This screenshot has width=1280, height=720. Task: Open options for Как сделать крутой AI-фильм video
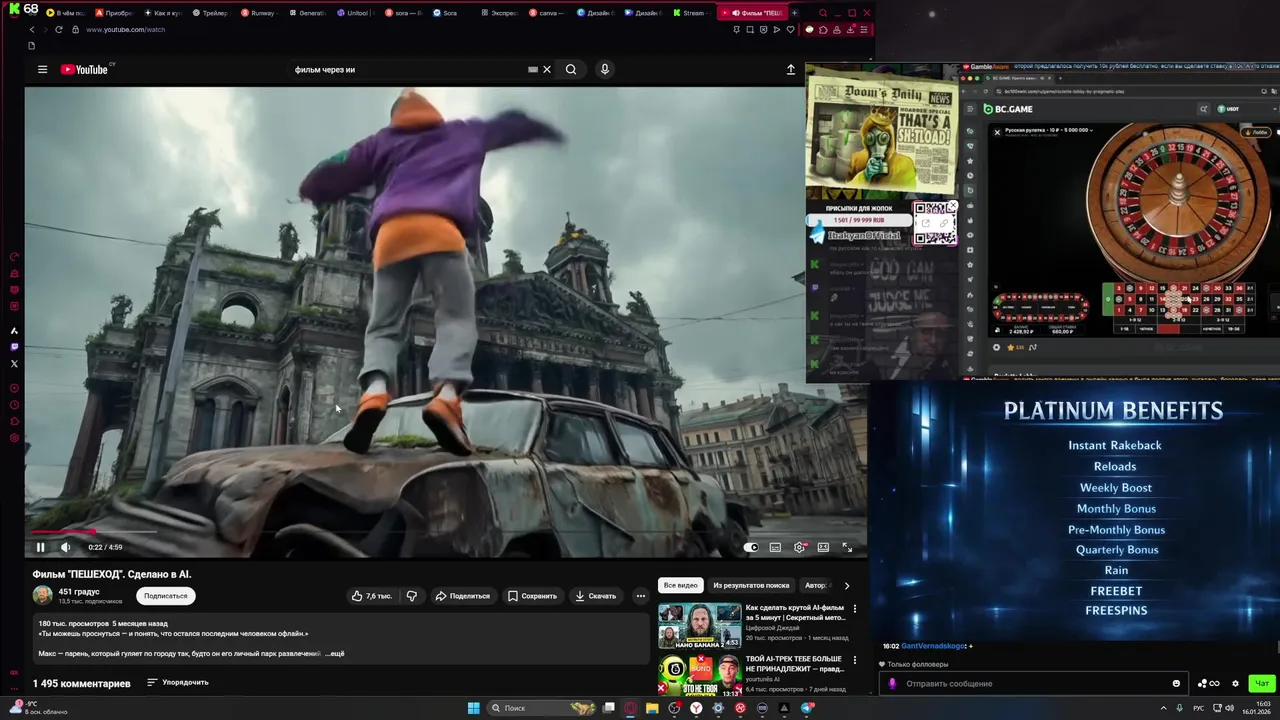pos(854,609)
